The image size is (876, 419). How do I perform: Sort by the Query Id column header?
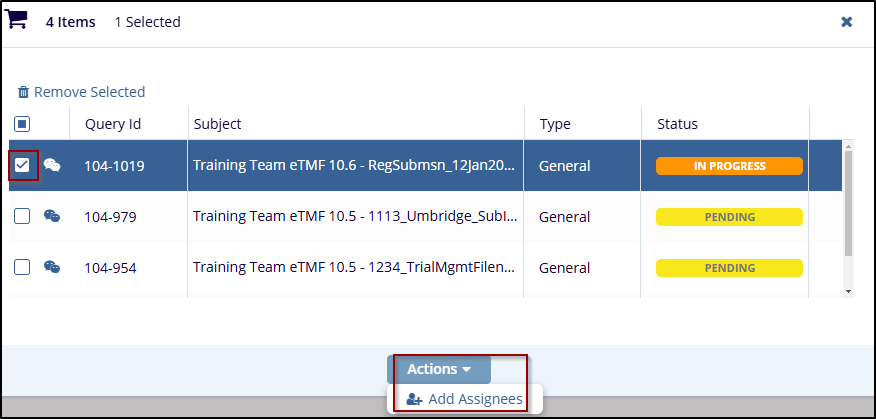pos(113,124)
